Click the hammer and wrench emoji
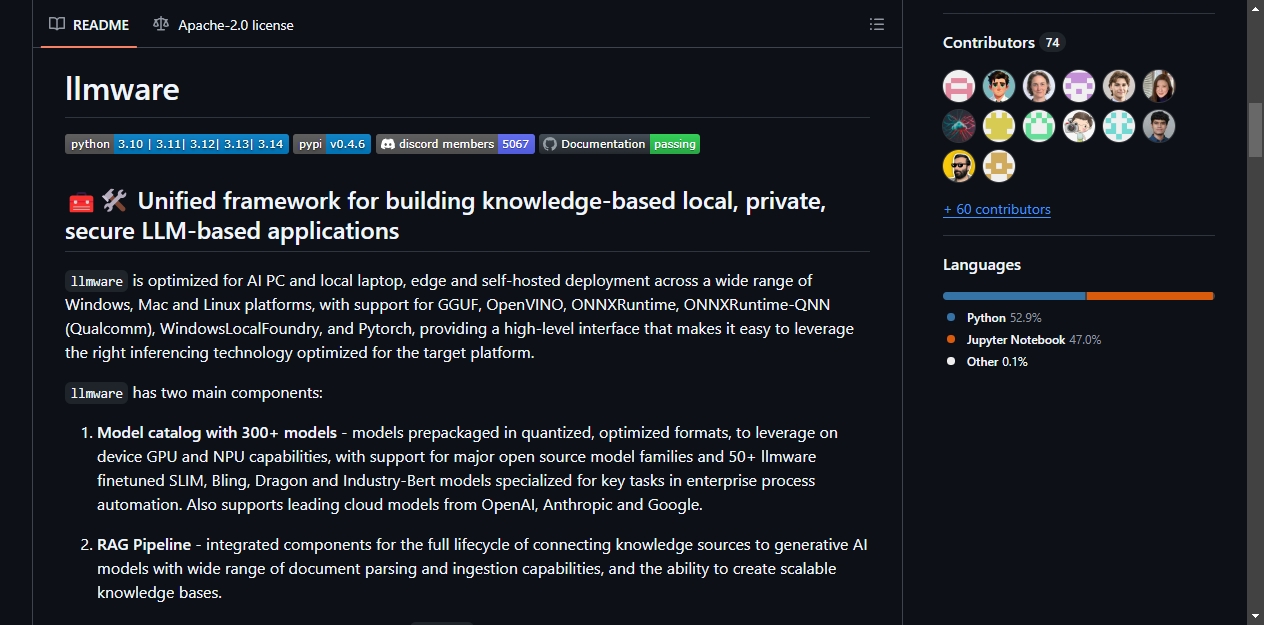The width and height of the screenshot is (1264, 625). click(115, 202)
